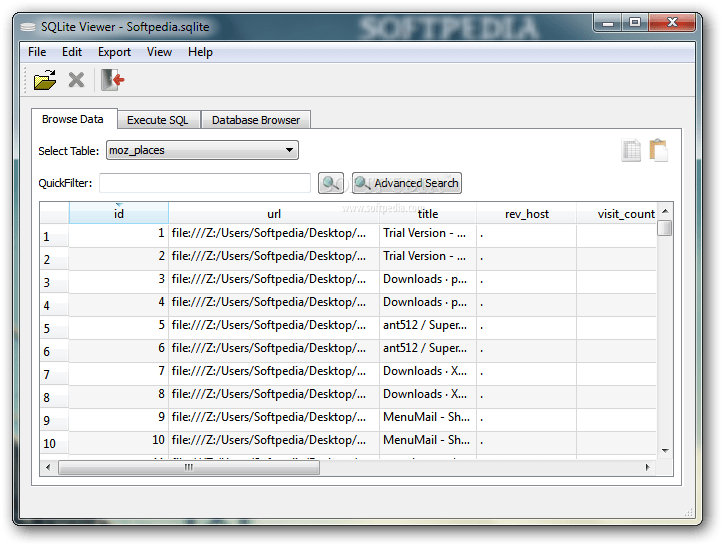Click the id cell with value 7

(119, 372)
